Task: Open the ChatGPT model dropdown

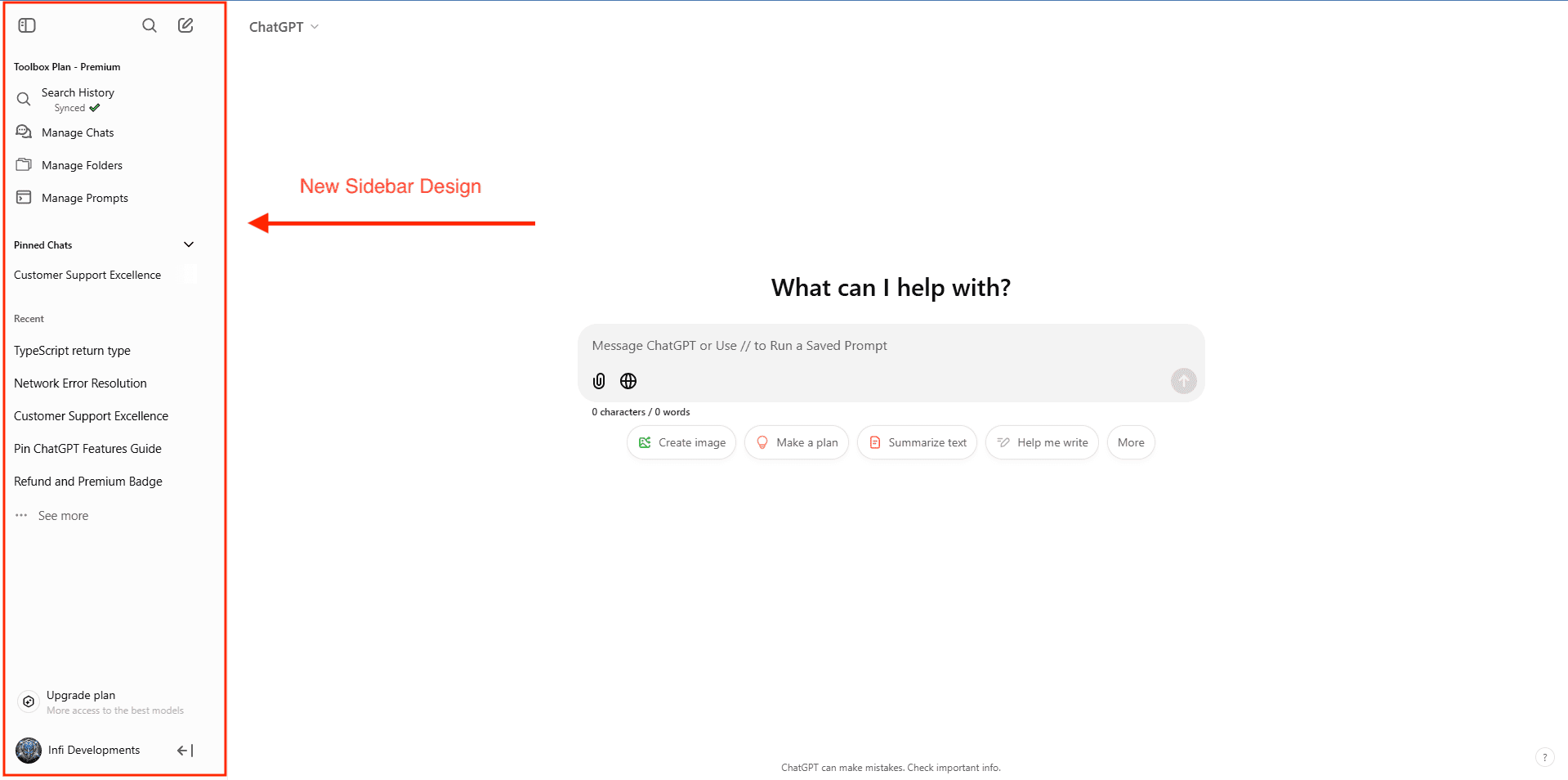Action: point(284,27)
